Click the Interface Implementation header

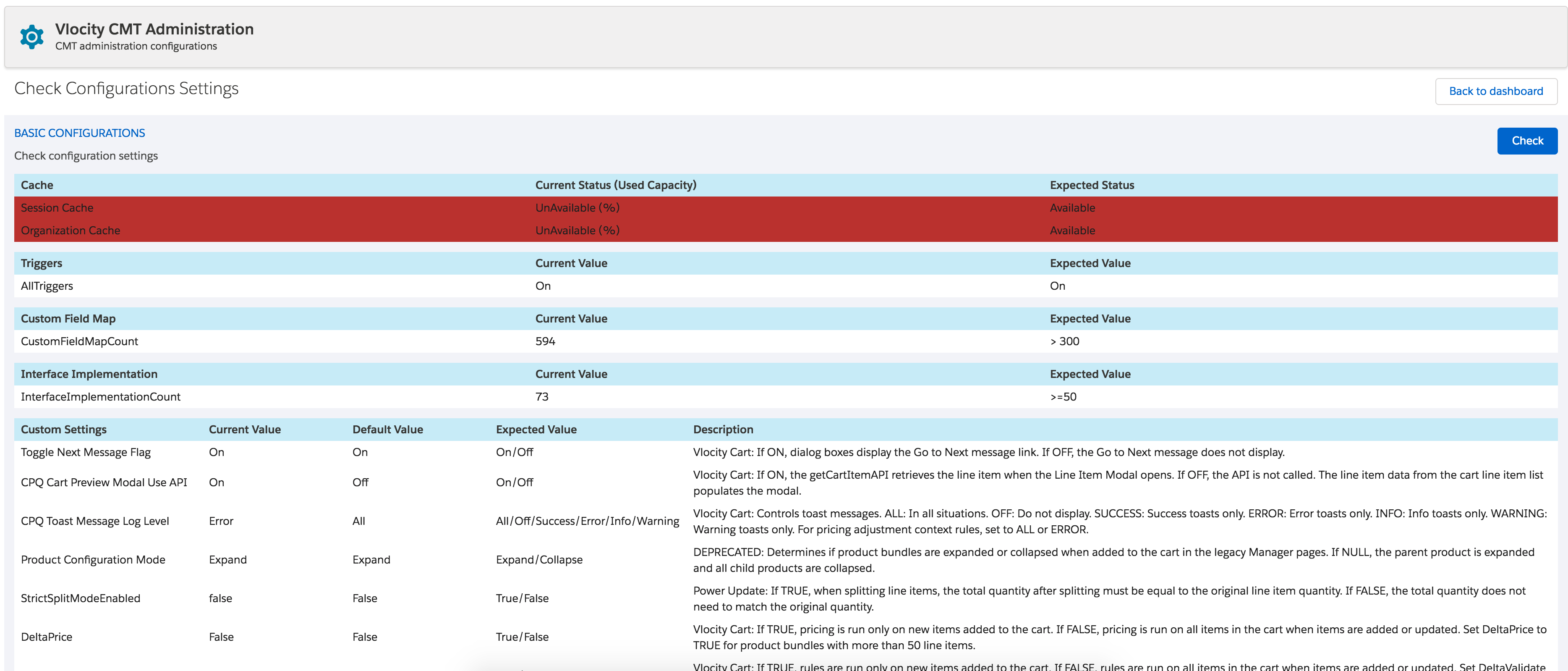click(x=89, y=374)
